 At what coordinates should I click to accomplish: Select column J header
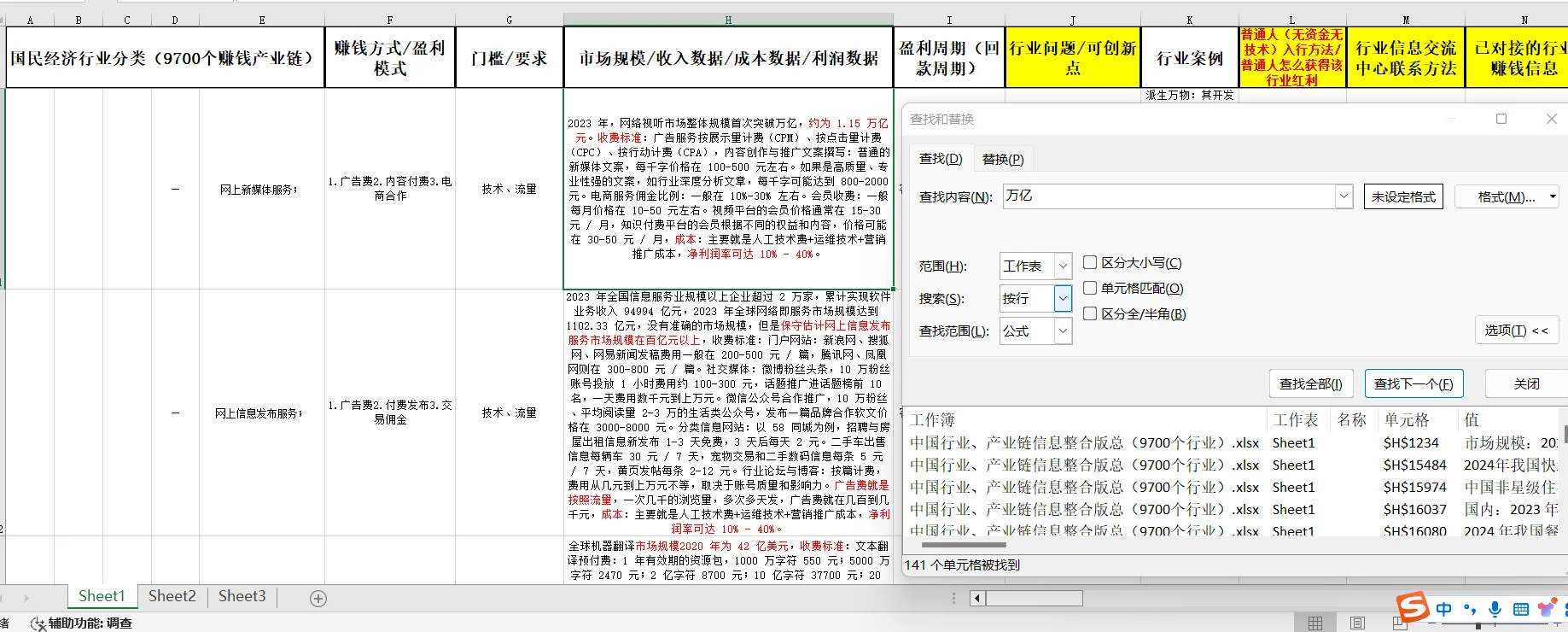tap(1073, 20)
